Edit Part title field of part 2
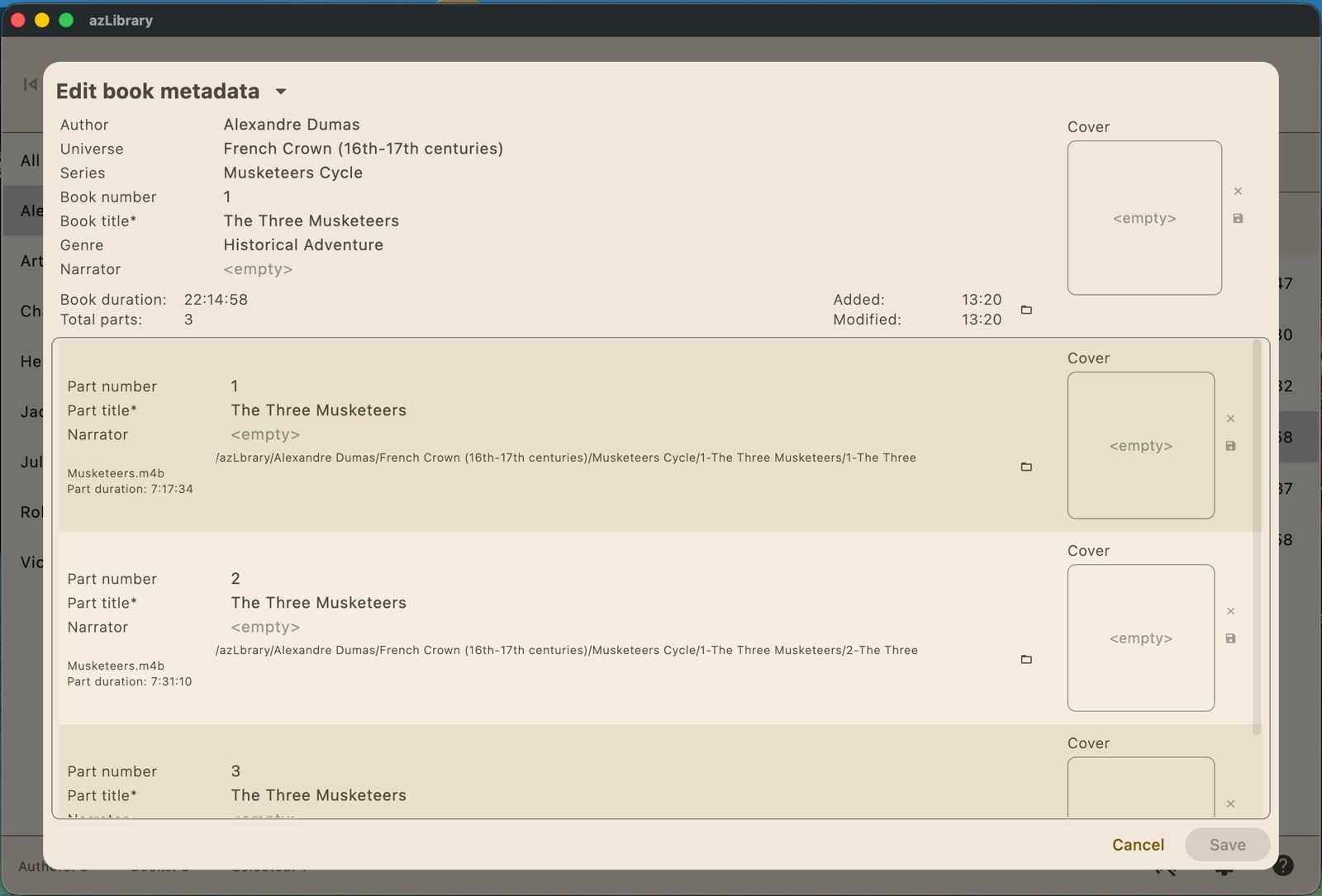This screenshot has height=896, width=1322. click(x=318, y=602)
